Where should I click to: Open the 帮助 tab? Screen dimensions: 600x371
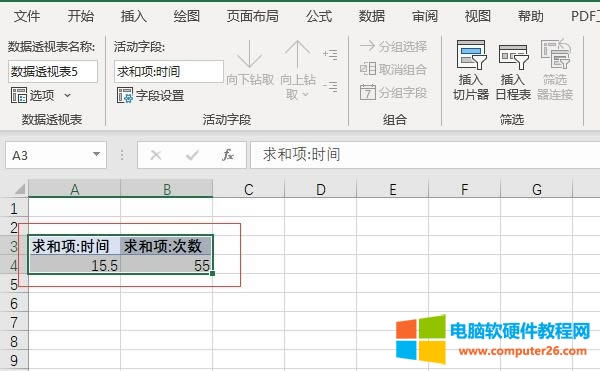(530, 16)
